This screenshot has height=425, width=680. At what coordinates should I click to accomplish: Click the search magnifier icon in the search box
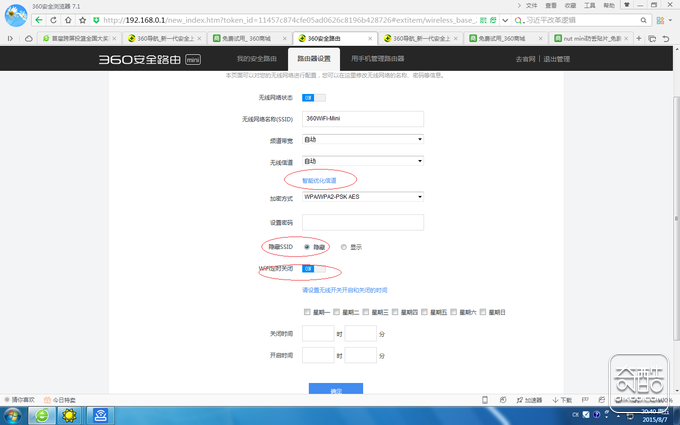644,20
